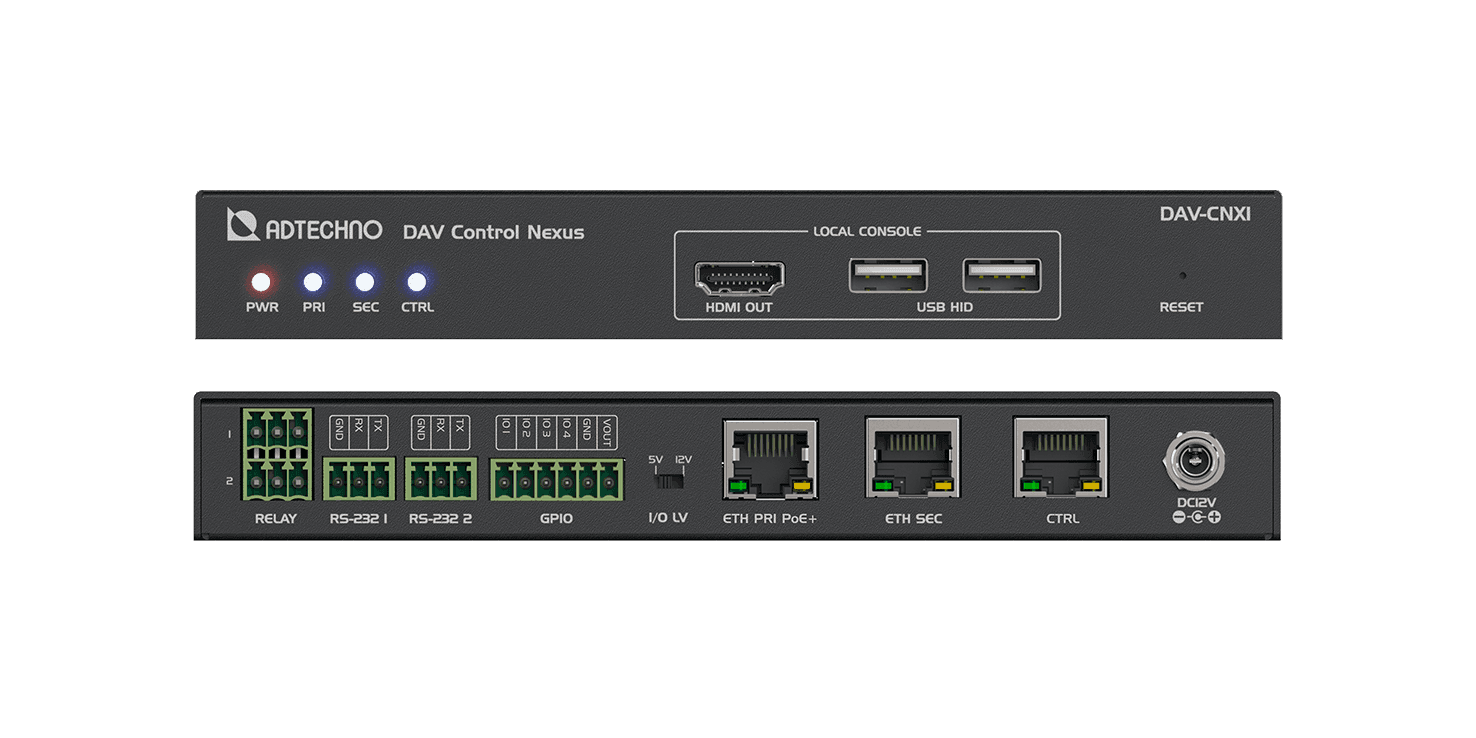Click the RS-232 2 connector

click(441, 479)
